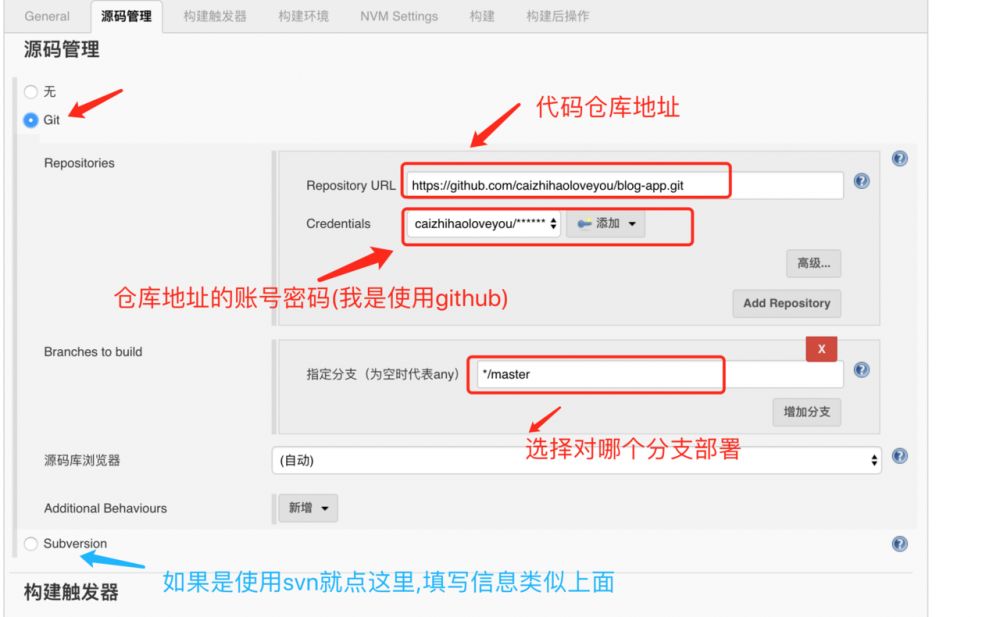Open the 构建触发器 tab
Screen dimensions: 1000x617
click(213, 16)
